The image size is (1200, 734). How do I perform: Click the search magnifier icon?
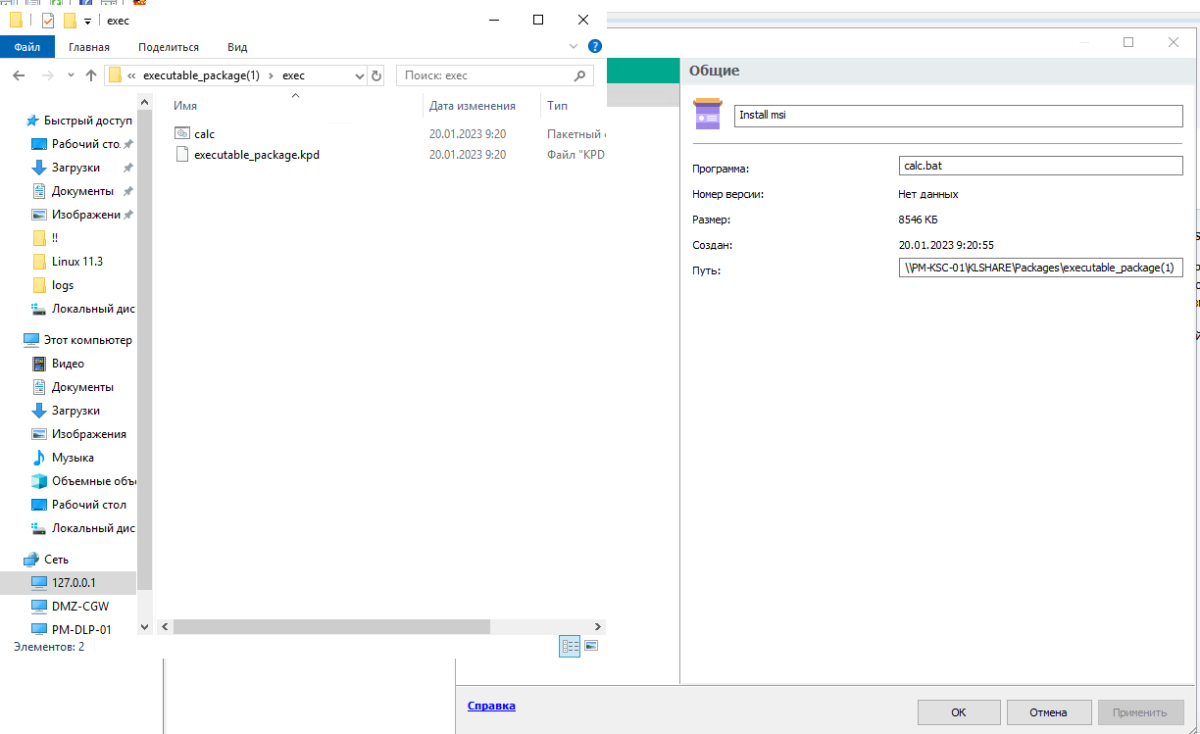click(580, 76)
